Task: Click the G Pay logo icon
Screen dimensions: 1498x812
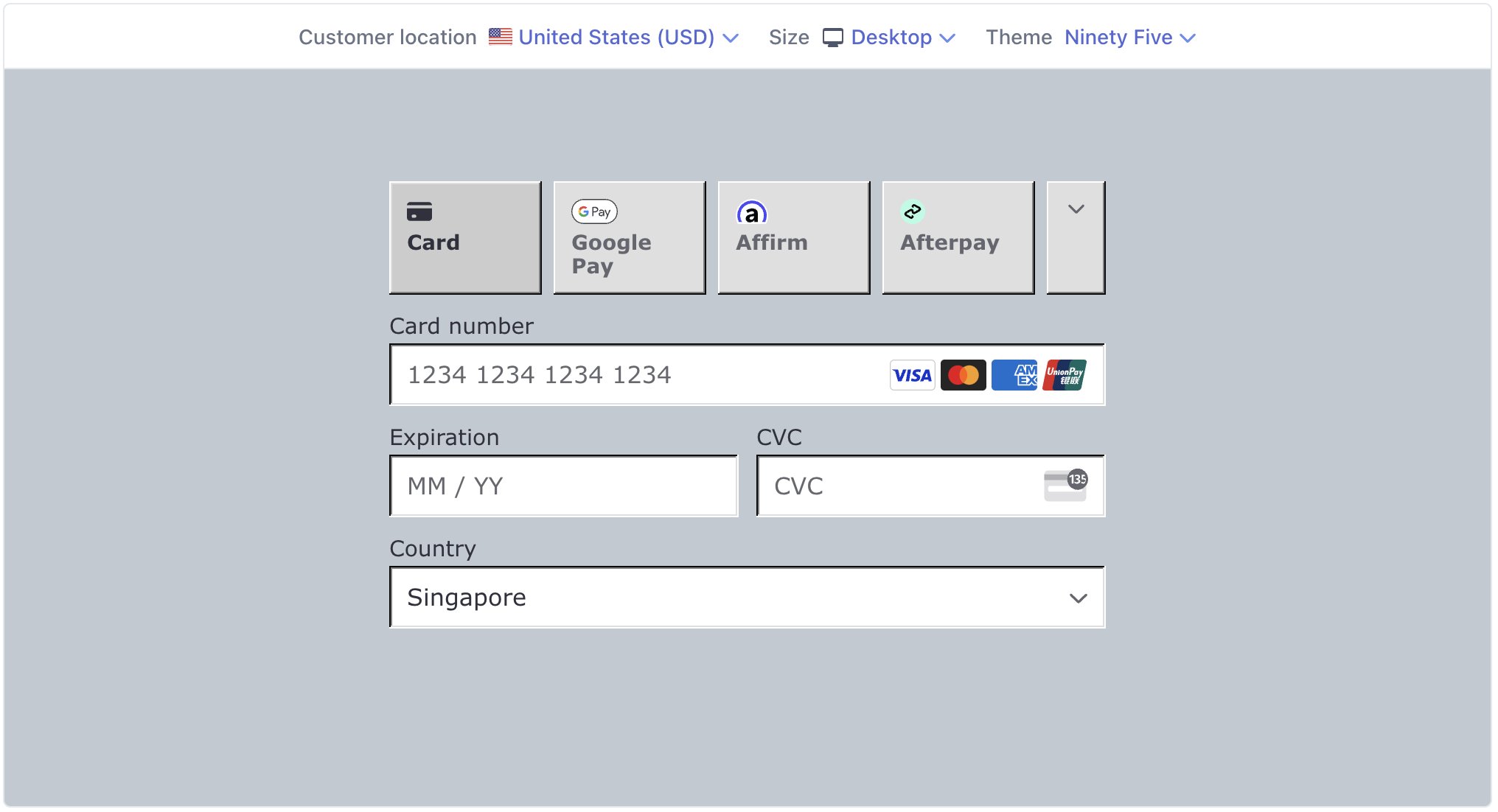Action: (594, 211)
